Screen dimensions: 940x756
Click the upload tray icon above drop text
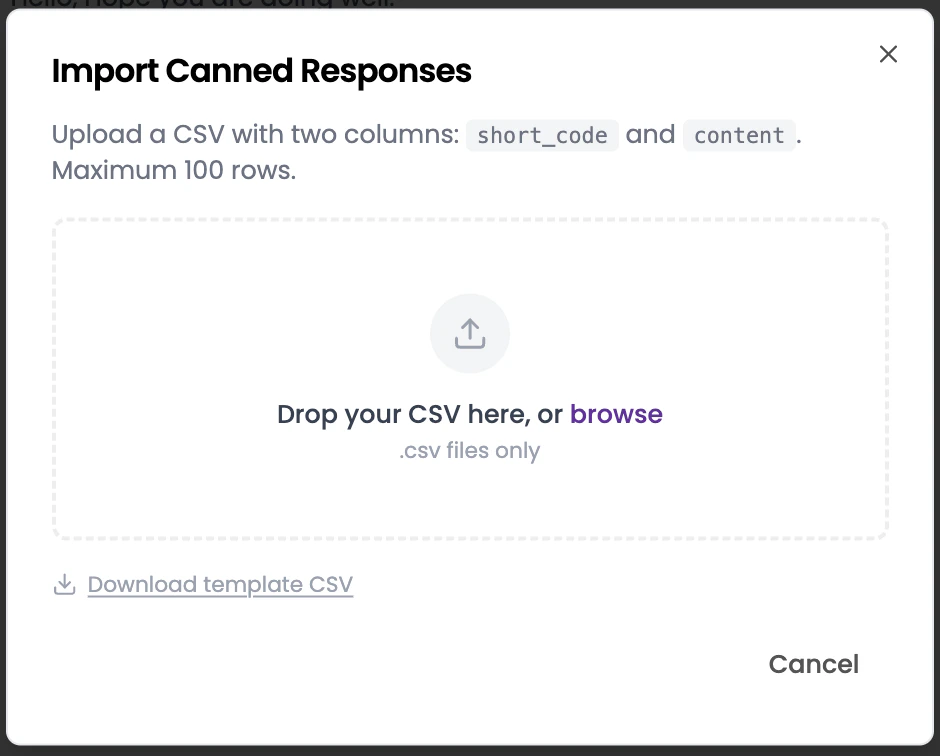[x=469, y=332]
